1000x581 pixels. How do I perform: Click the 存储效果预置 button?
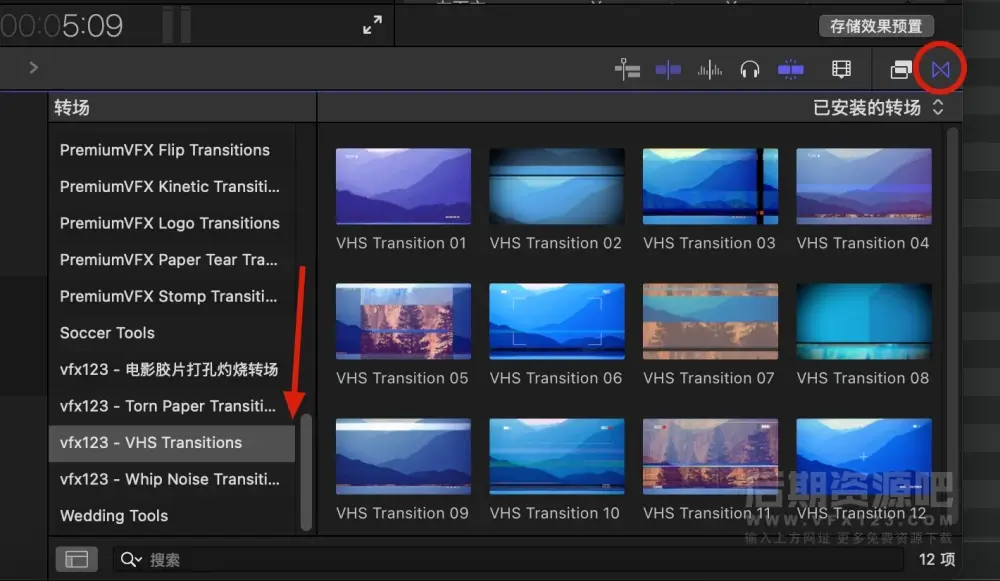[x=876, y=26]
